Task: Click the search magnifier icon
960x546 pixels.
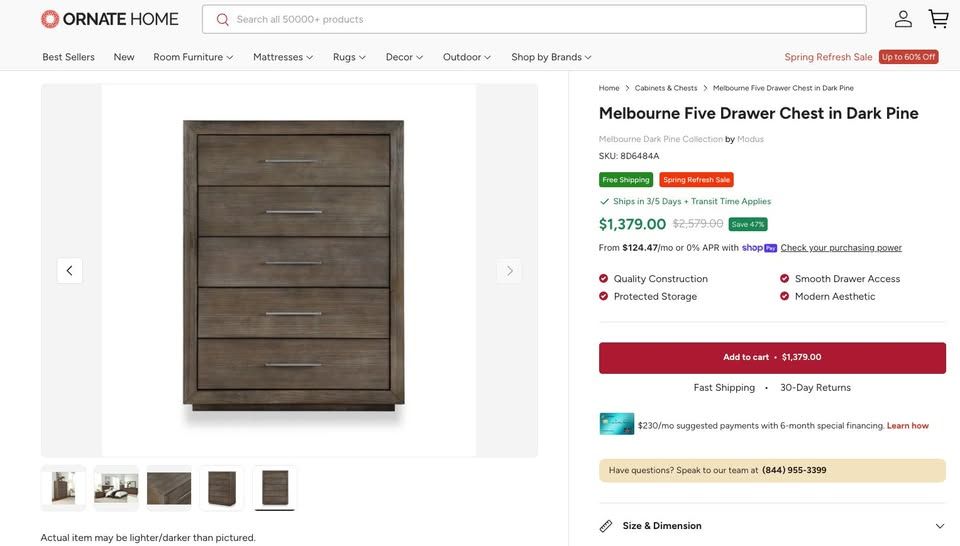Action: (x=222, y=19)
